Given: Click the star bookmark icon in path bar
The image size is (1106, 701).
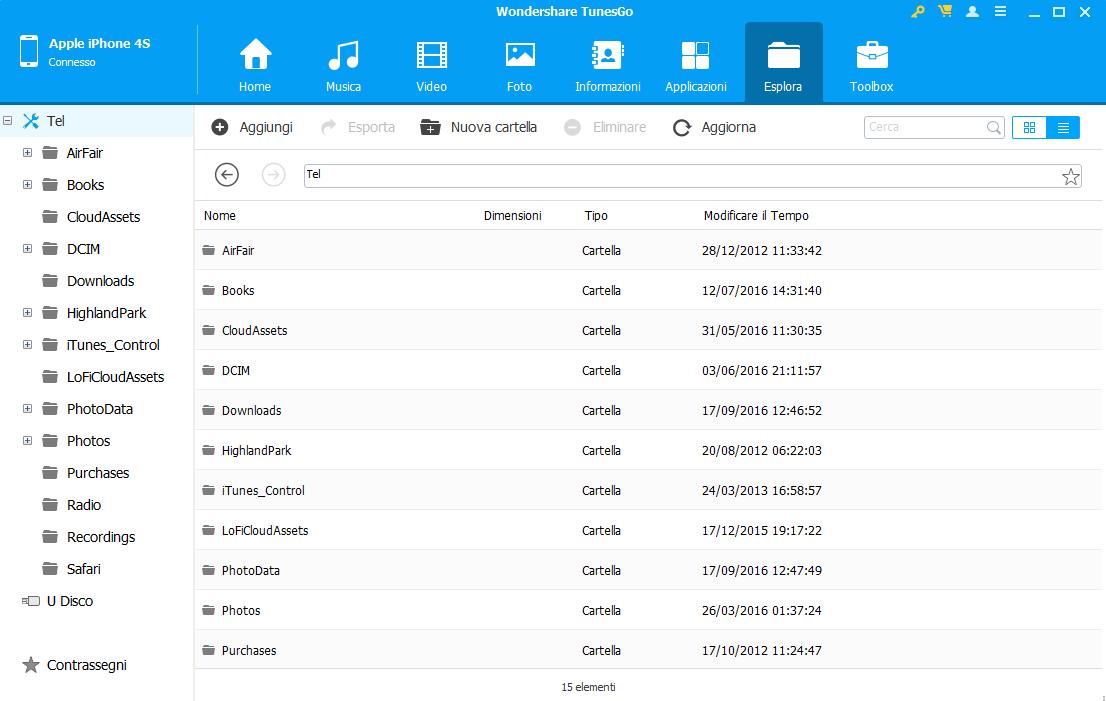Looking at the screenshot, I should click(x=1070, y=177).
